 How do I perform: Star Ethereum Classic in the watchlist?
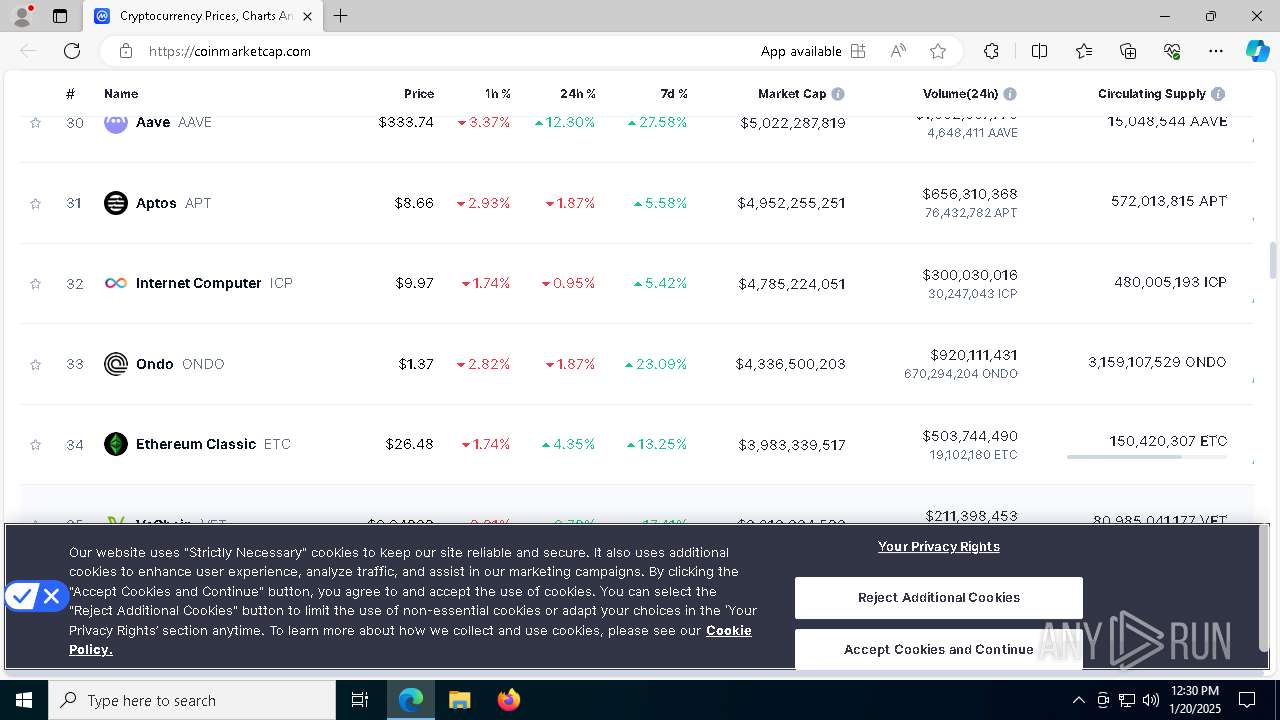pyautogui.click(x=35, y=444)
